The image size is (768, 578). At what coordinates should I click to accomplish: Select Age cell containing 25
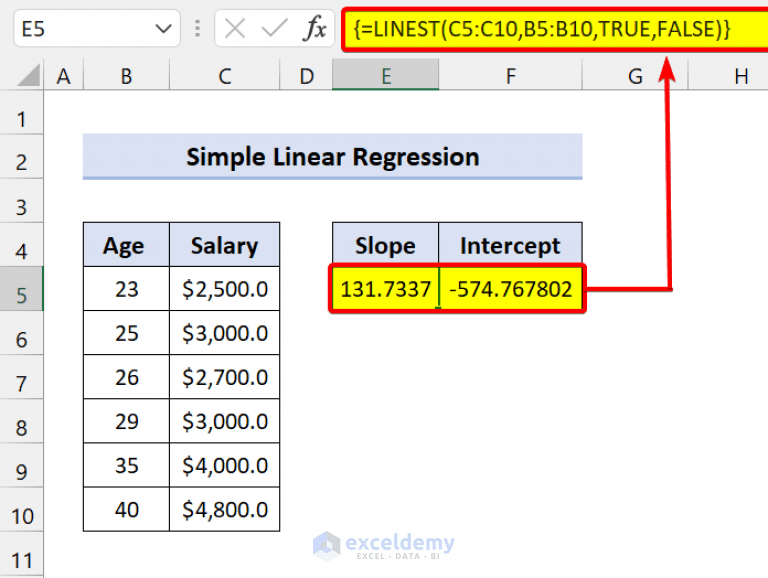tap(126, 333)
